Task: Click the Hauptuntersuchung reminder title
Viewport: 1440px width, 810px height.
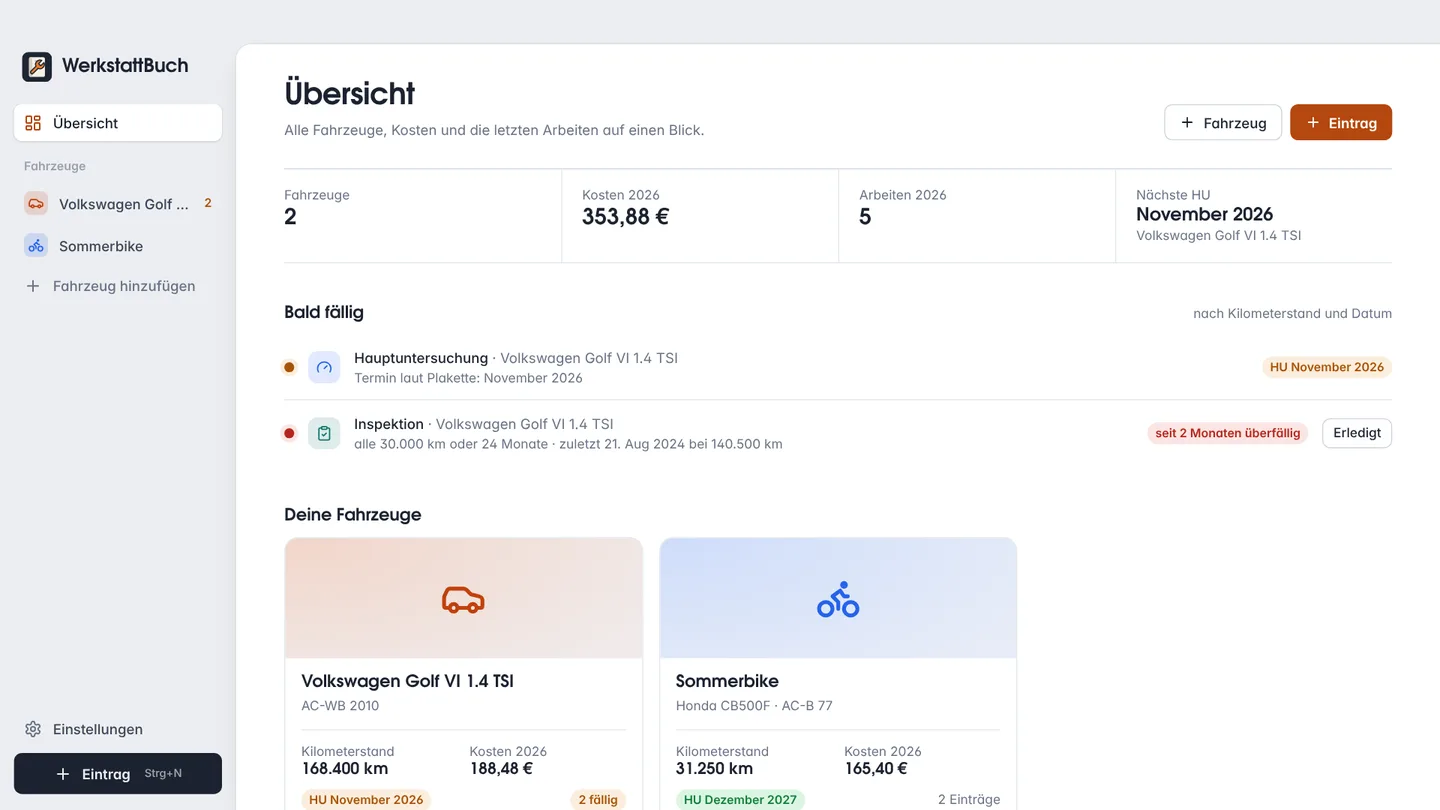Action: pyautogui.click(x=421, y=358)
